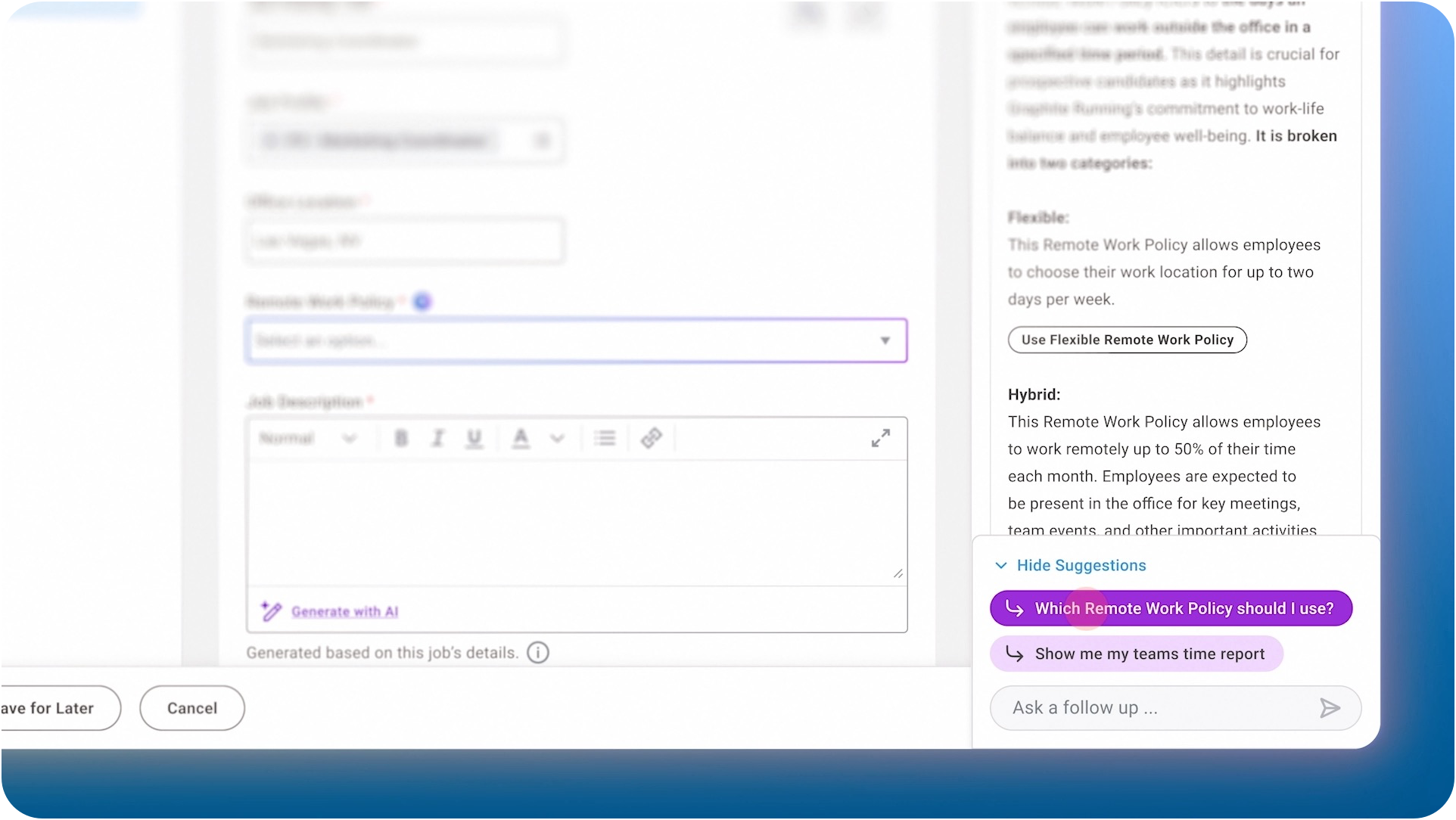
Task: Use Flexible Remote Work Policy button
Action: pos(1127,340)
